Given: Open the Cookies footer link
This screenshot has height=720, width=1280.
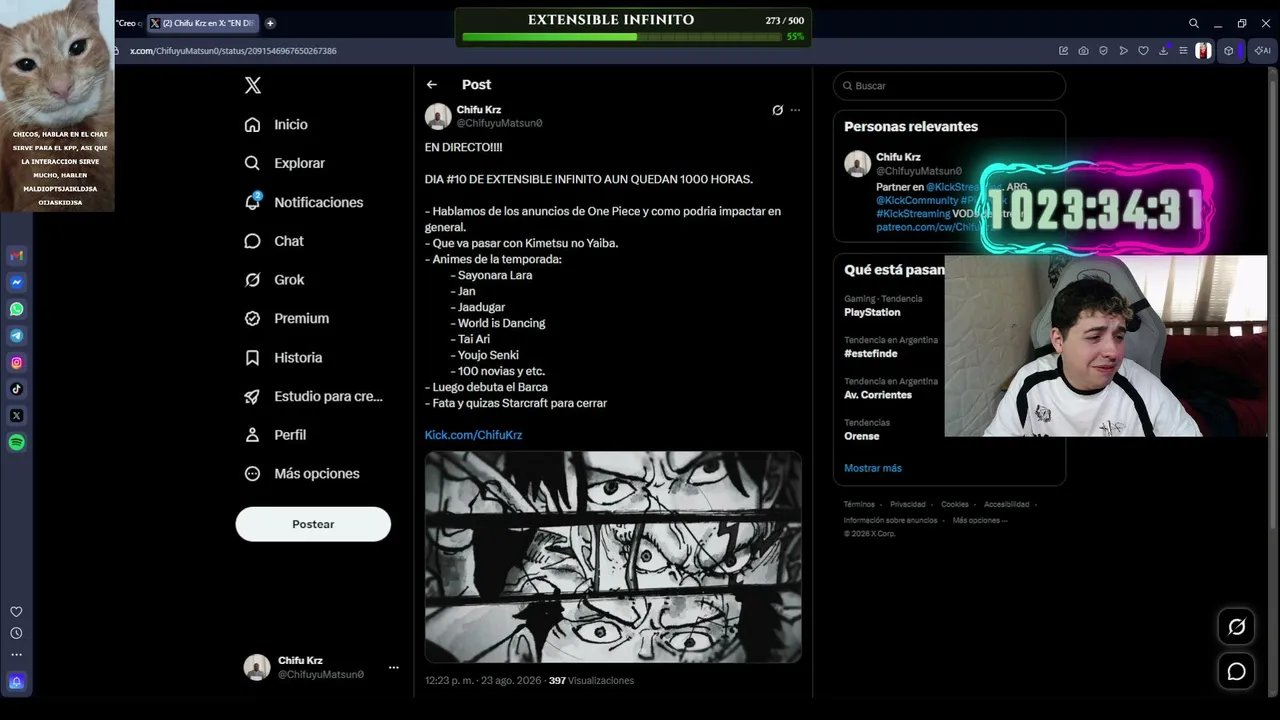Looking at the screenshot, I should click(955, 505).
